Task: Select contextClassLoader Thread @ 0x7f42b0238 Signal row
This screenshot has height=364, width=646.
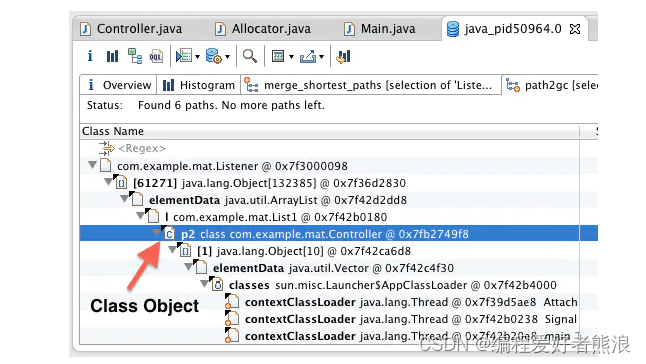Action: pyautogui.click(x=339, y=319)
